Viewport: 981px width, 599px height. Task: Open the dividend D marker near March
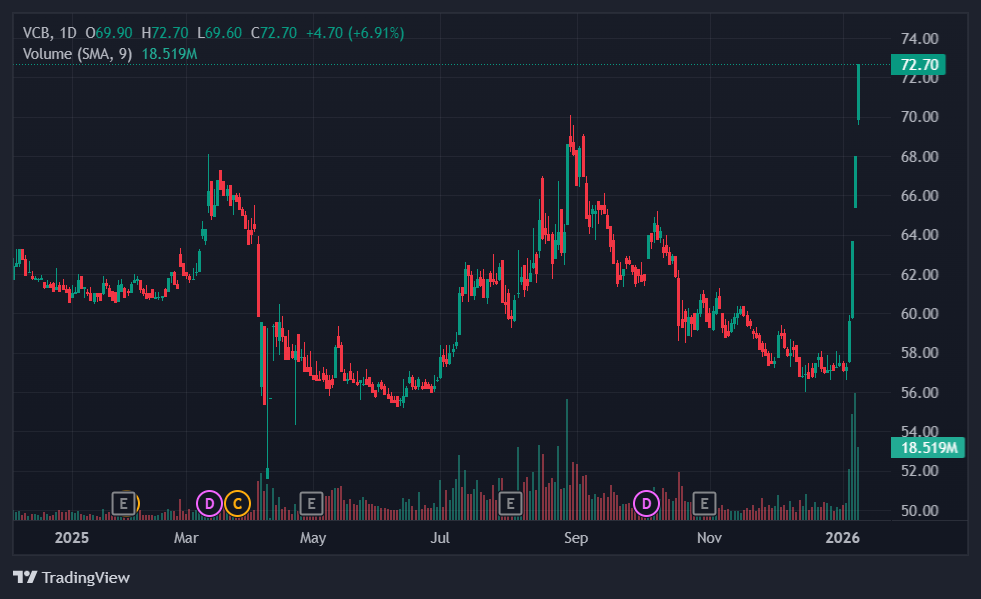click(x=209, y=502)
